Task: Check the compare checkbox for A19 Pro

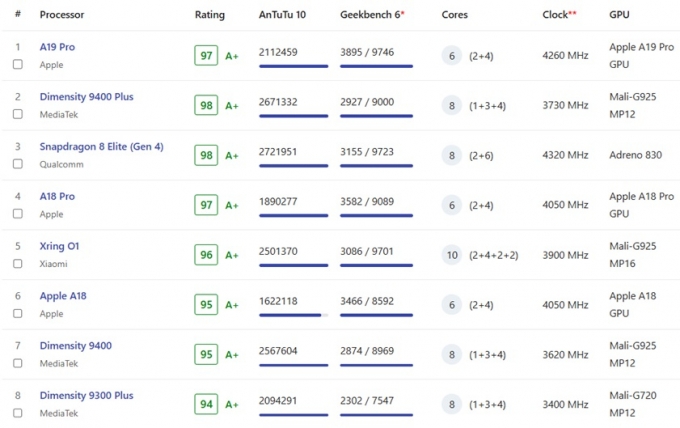Action: point(18,64)
